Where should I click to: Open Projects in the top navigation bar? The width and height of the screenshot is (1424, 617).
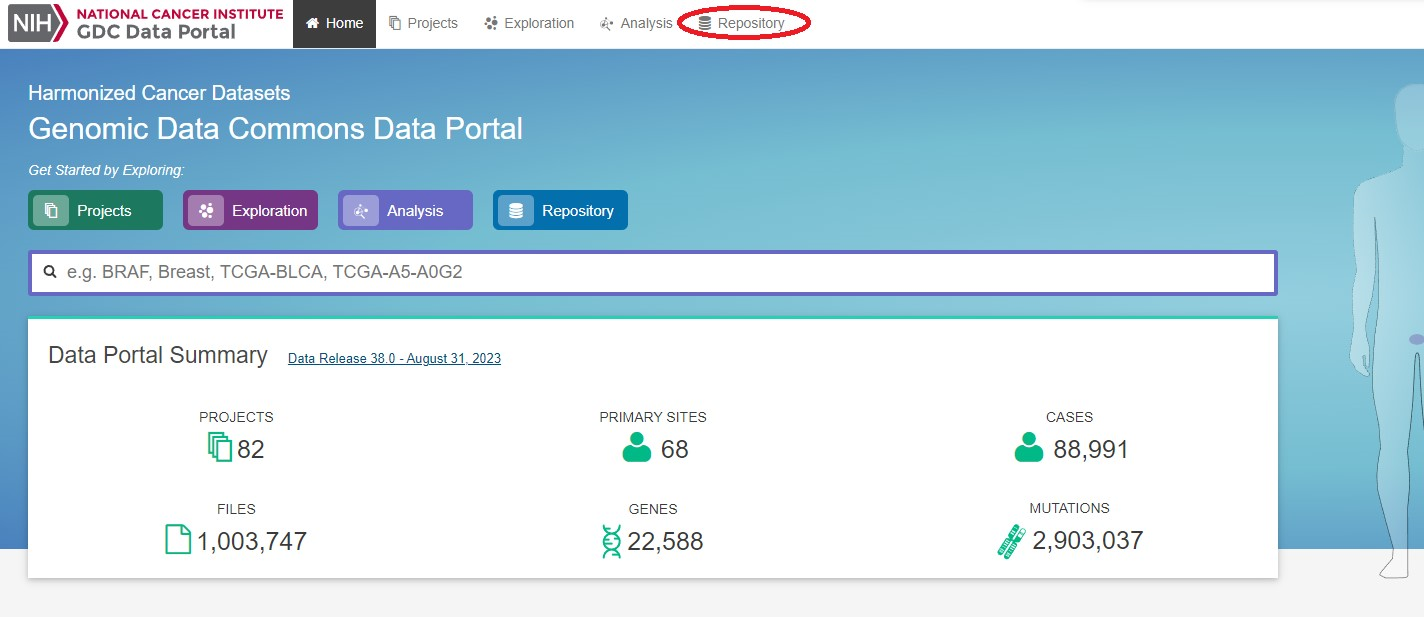423,23
